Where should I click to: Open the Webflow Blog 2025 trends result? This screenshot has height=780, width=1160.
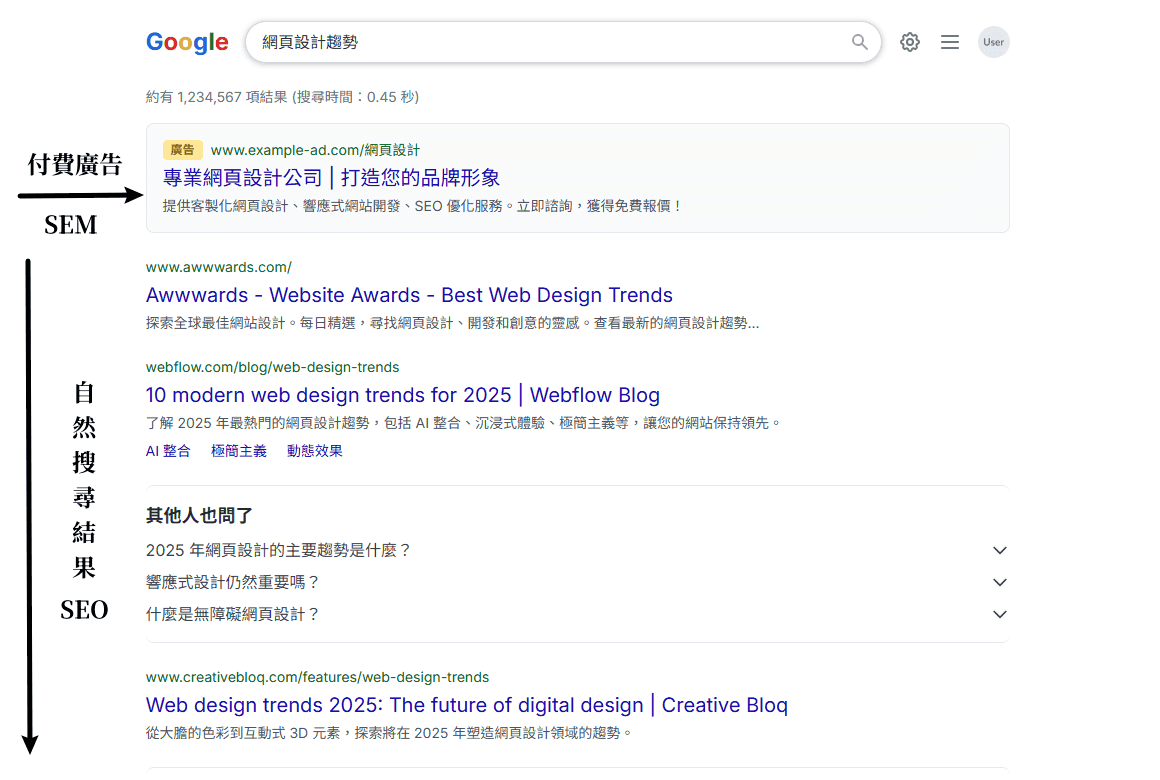[x=402, y=395]
